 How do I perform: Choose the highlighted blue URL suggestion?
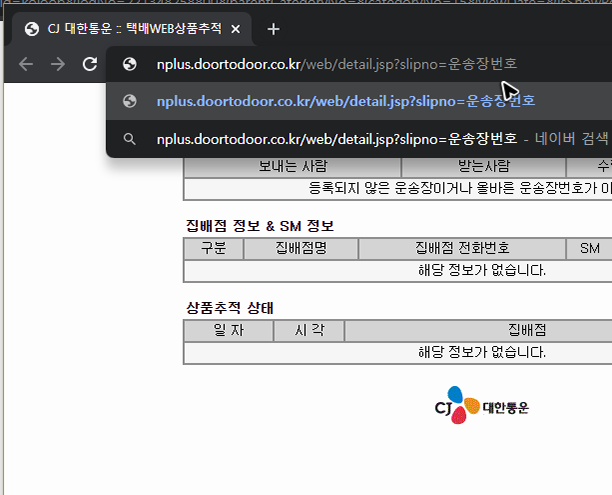tap(359, 101)
